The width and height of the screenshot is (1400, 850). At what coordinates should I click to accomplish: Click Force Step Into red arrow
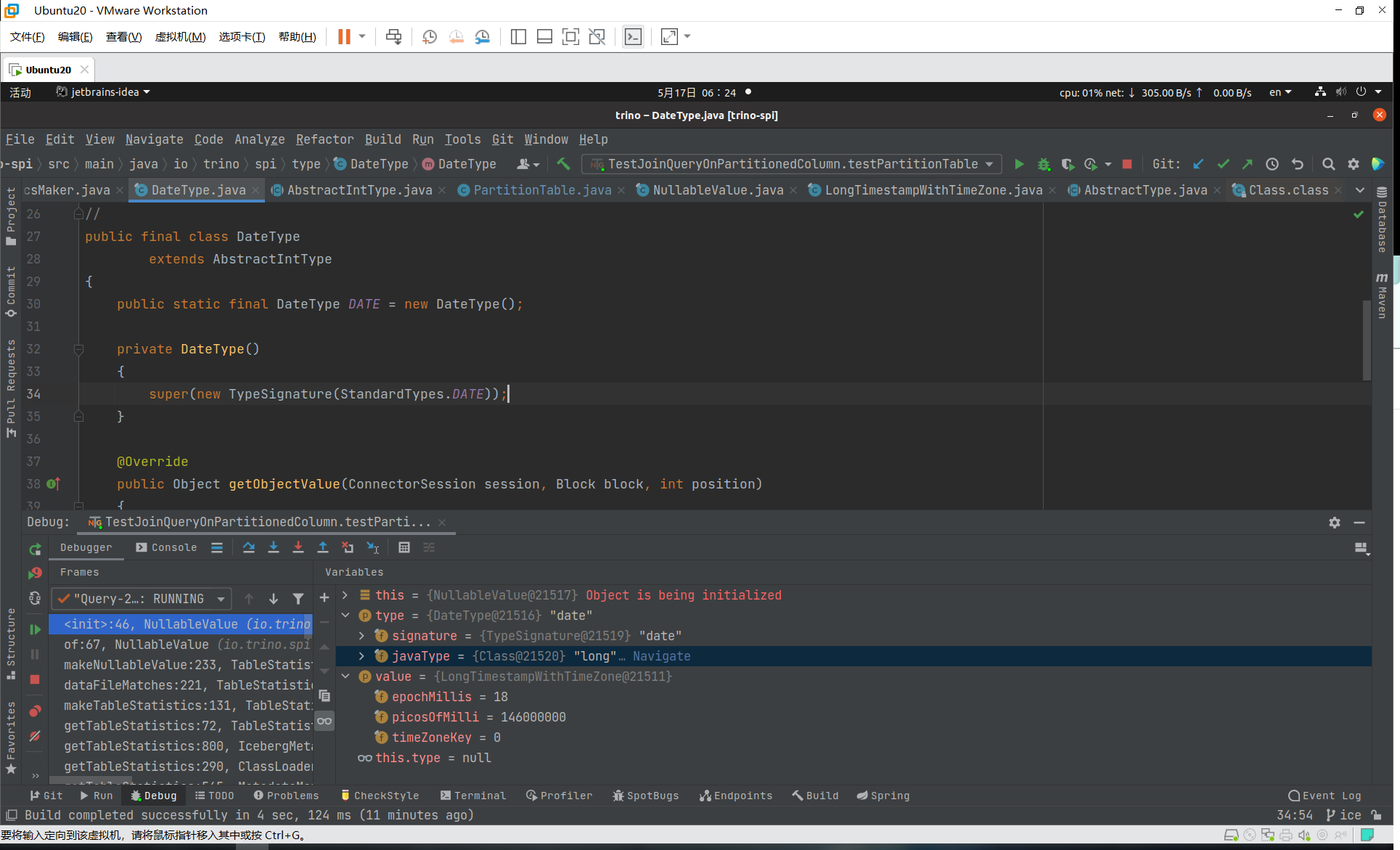[x=298, y=547]
